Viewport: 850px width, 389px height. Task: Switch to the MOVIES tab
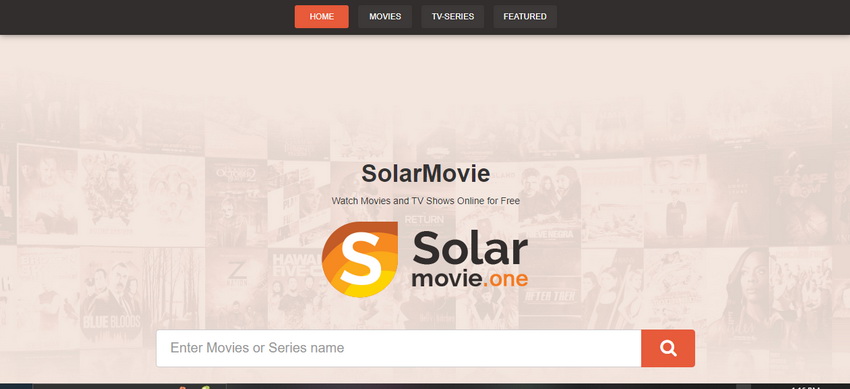(385, 16)
